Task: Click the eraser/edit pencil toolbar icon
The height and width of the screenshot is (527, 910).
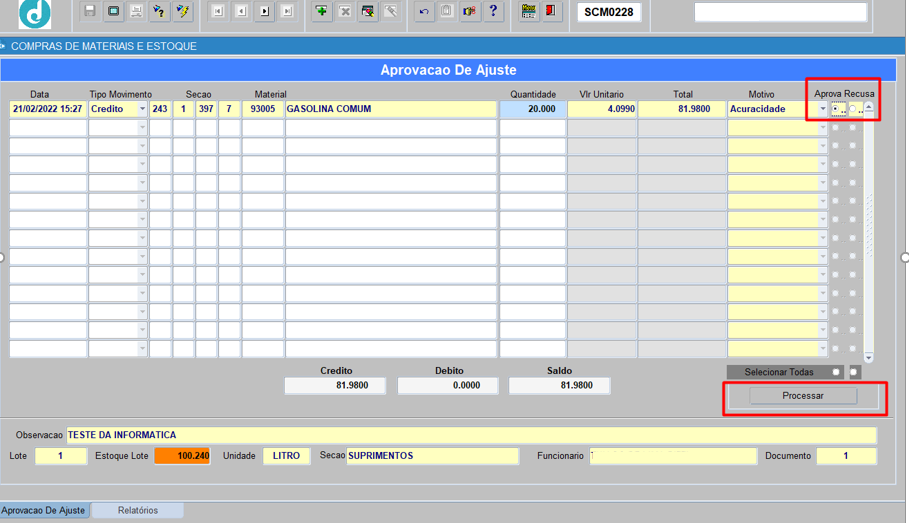Action: [x=391, y=11]
